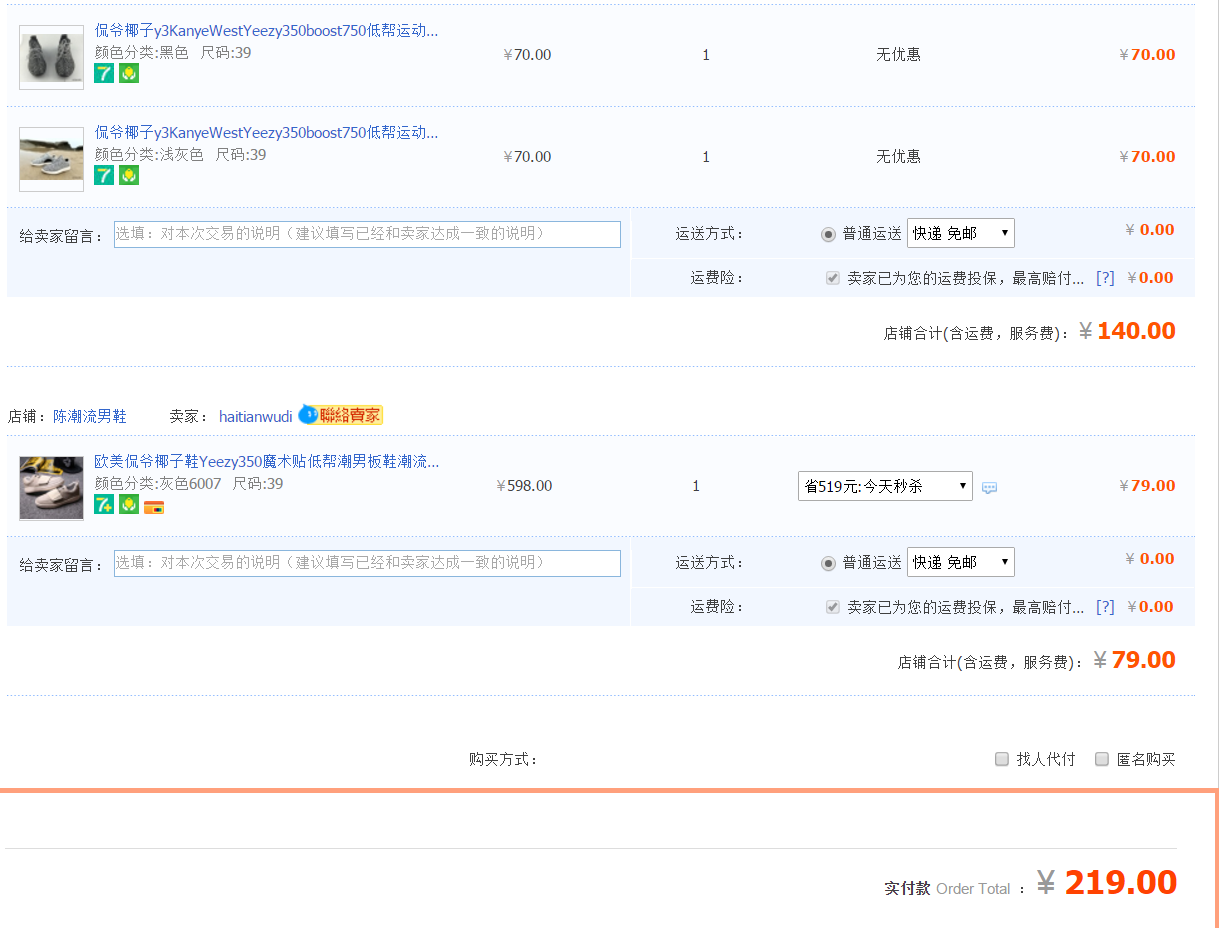
Task: Click the green consumer protection icon under the light gray shoes
Action: coord(129,175)
